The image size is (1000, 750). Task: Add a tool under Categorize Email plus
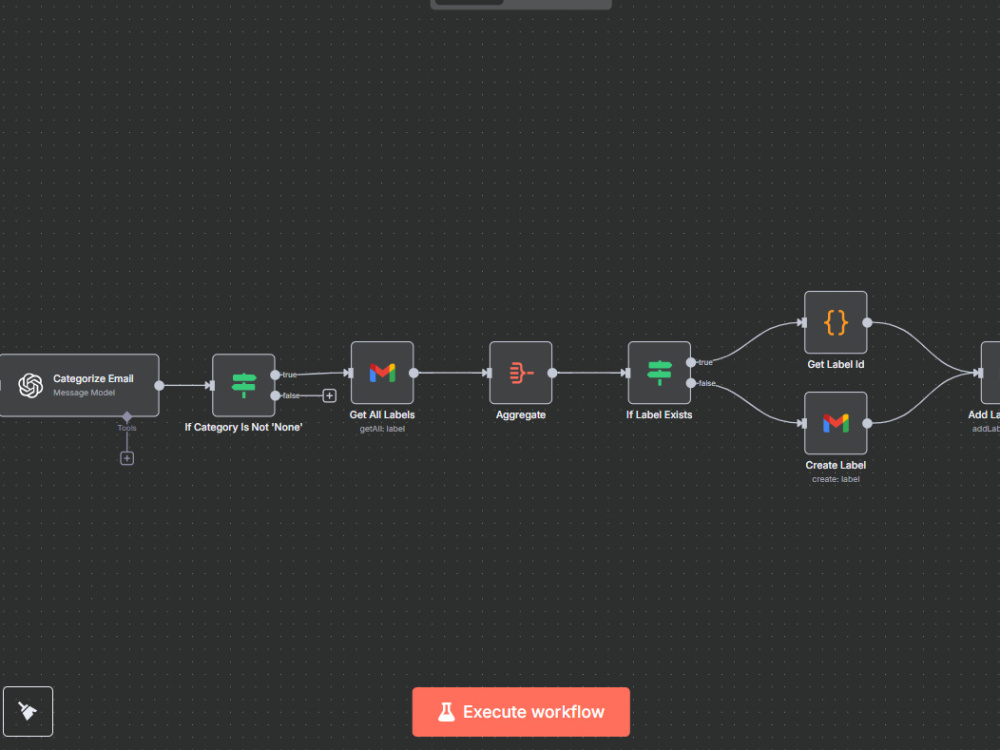coord(127,458)
